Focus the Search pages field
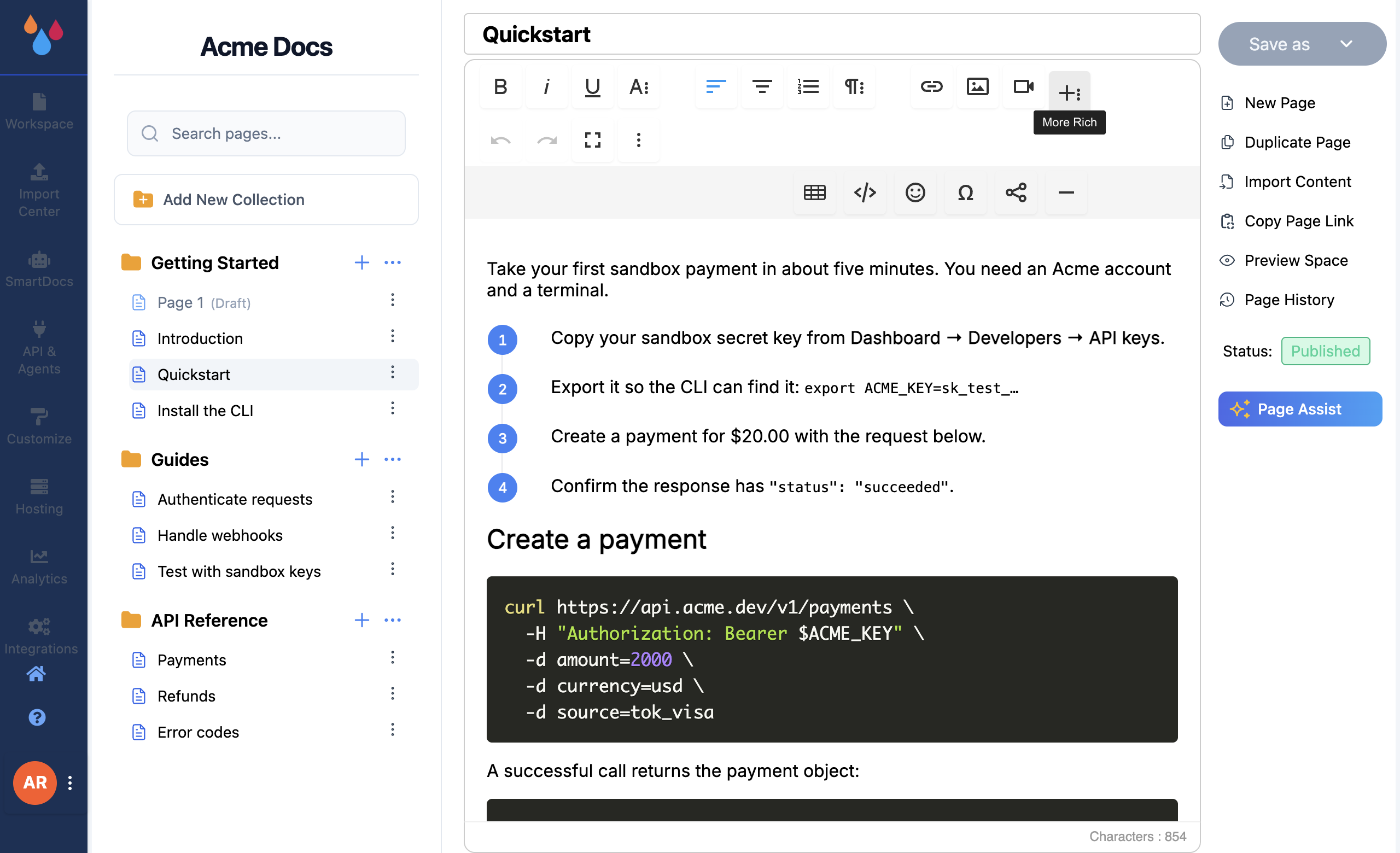This screenshot has height=853, width=1400. tap(266, 133)
